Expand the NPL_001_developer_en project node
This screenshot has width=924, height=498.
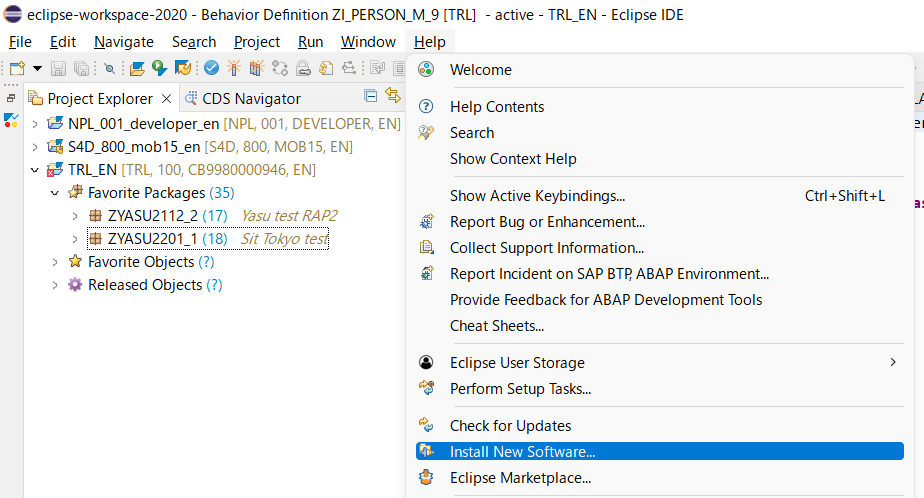(35, 124)
